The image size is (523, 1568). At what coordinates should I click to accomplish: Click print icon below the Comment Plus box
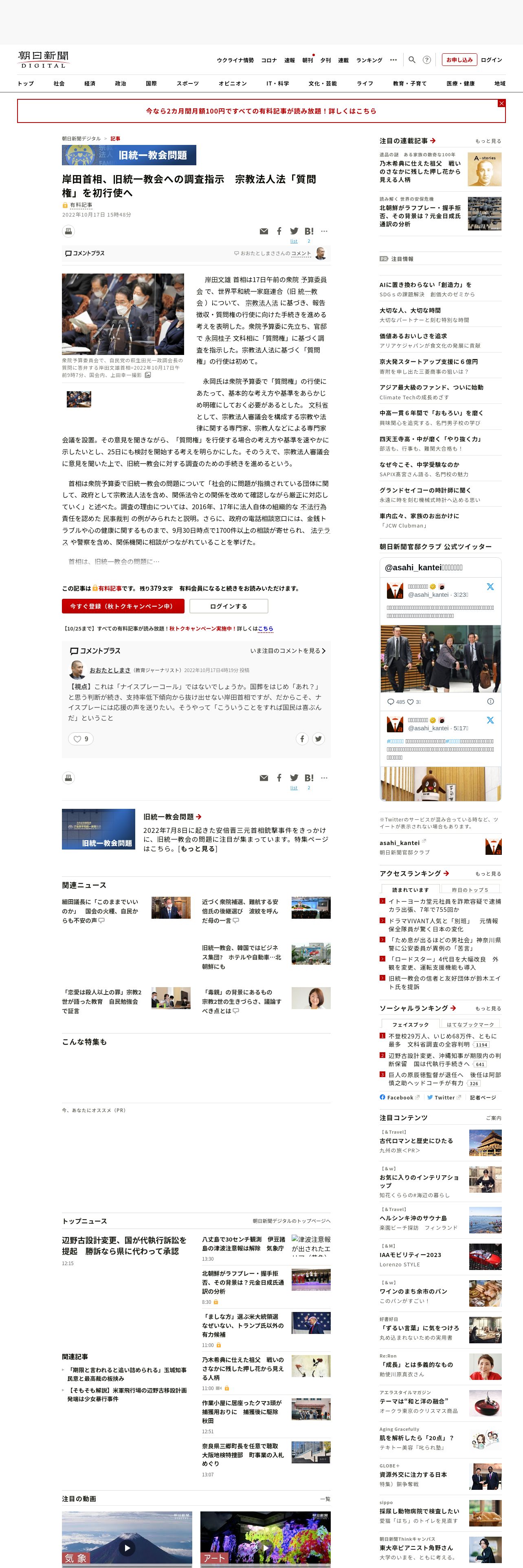(x=68, y=778)
